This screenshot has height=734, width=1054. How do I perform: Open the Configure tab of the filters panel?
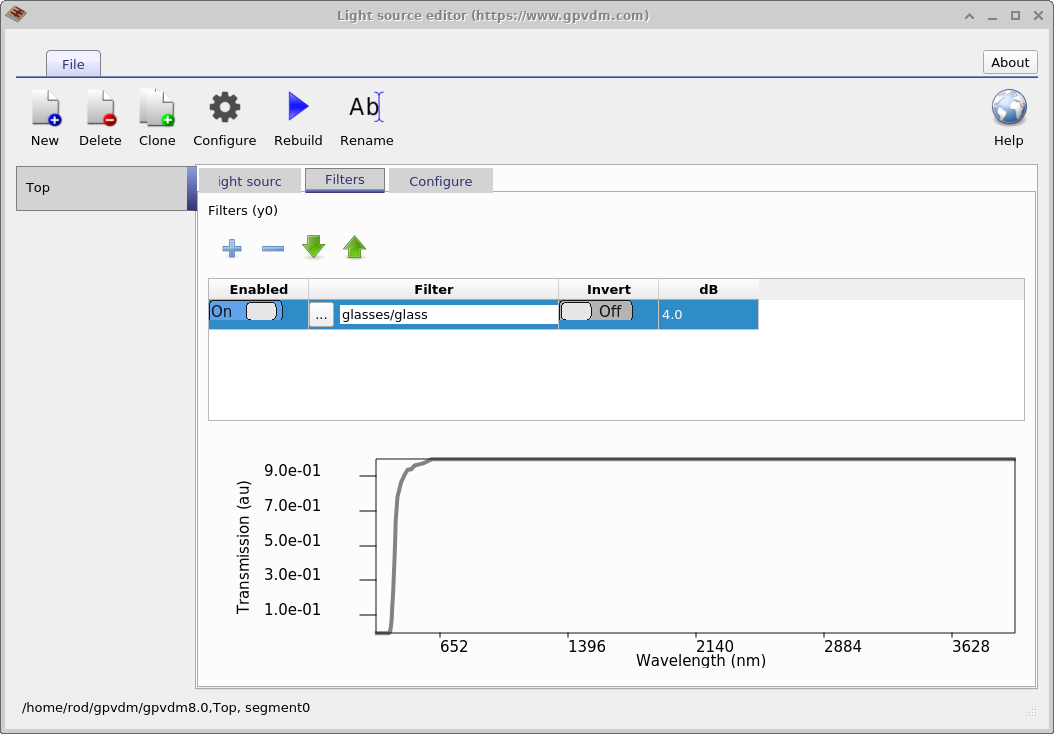point(440,181)
